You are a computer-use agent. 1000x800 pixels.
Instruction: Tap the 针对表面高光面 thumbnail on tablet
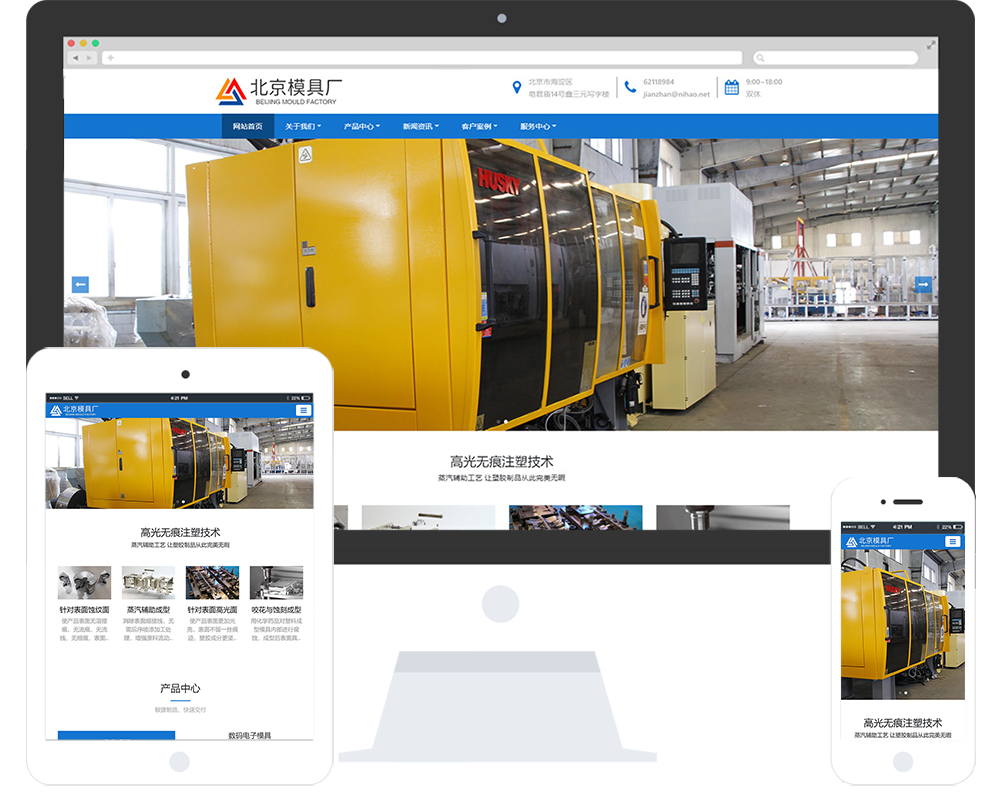pyautogui.click(x=212, y=582)
